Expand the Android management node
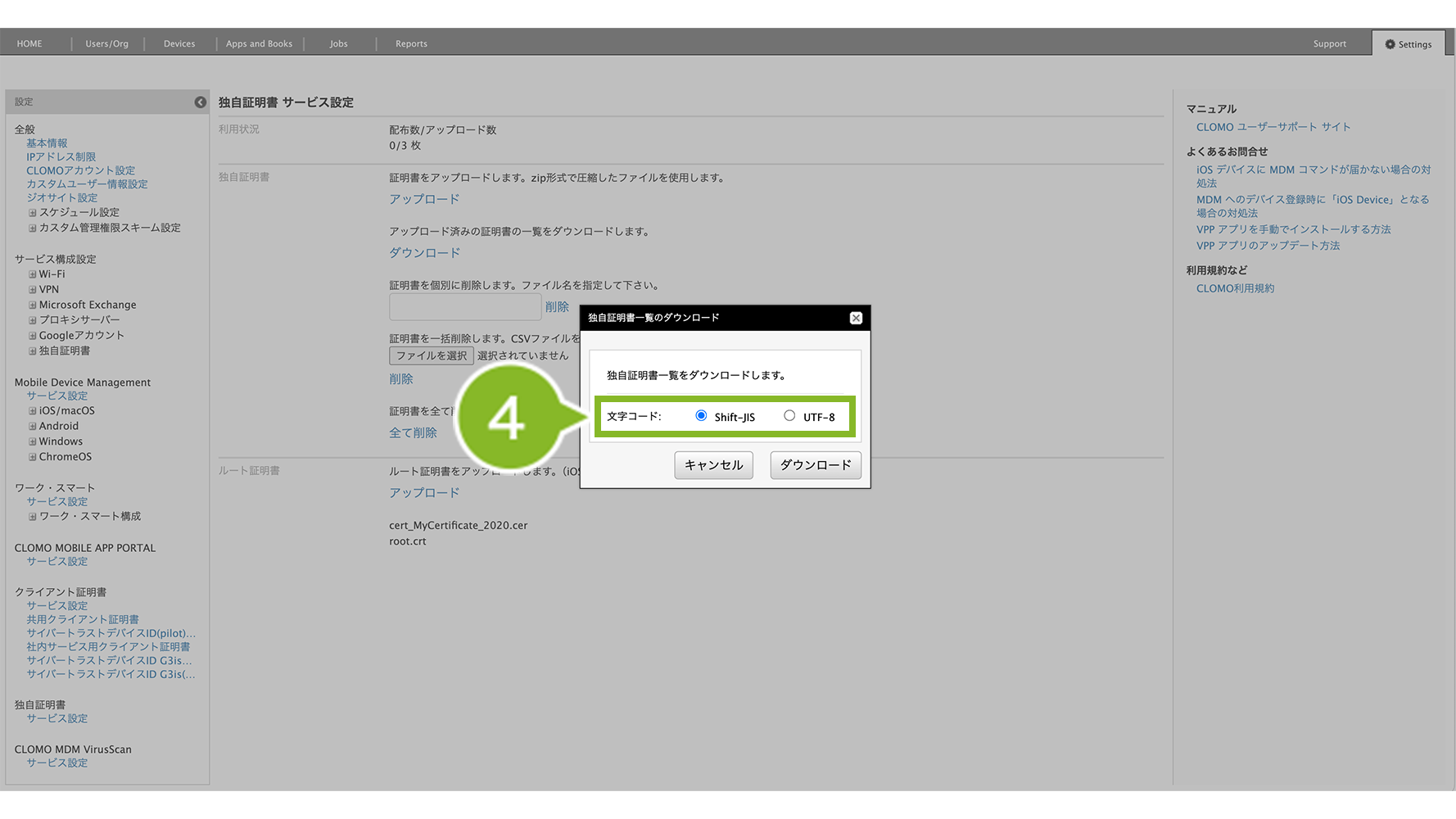The height and width of the screenshot is (819, 1456). coord(33,427)
